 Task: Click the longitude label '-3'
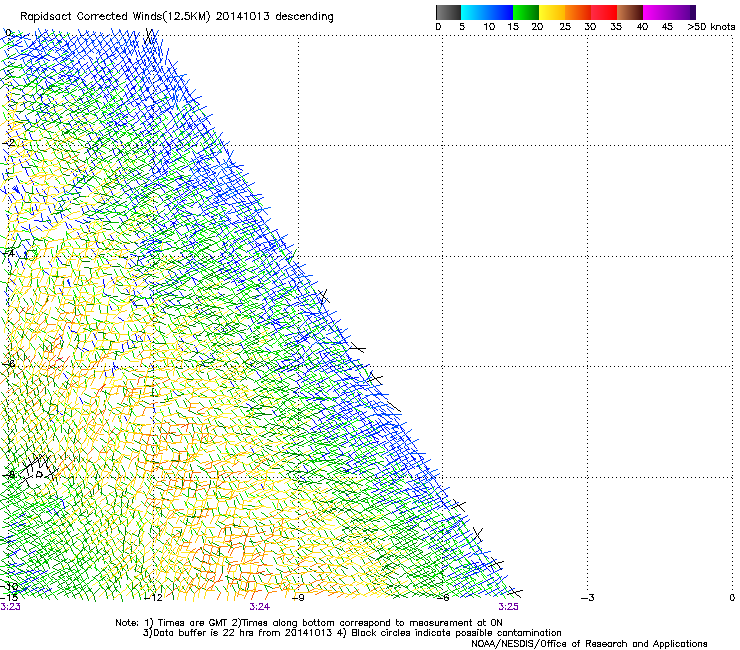588,598
